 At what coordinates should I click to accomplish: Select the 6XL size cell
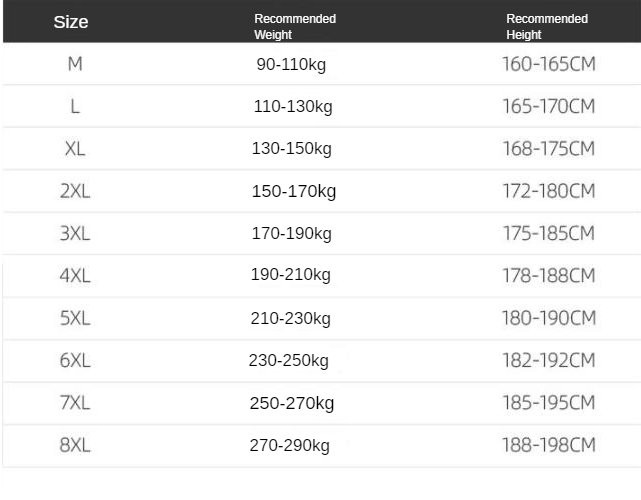[75, 361]
